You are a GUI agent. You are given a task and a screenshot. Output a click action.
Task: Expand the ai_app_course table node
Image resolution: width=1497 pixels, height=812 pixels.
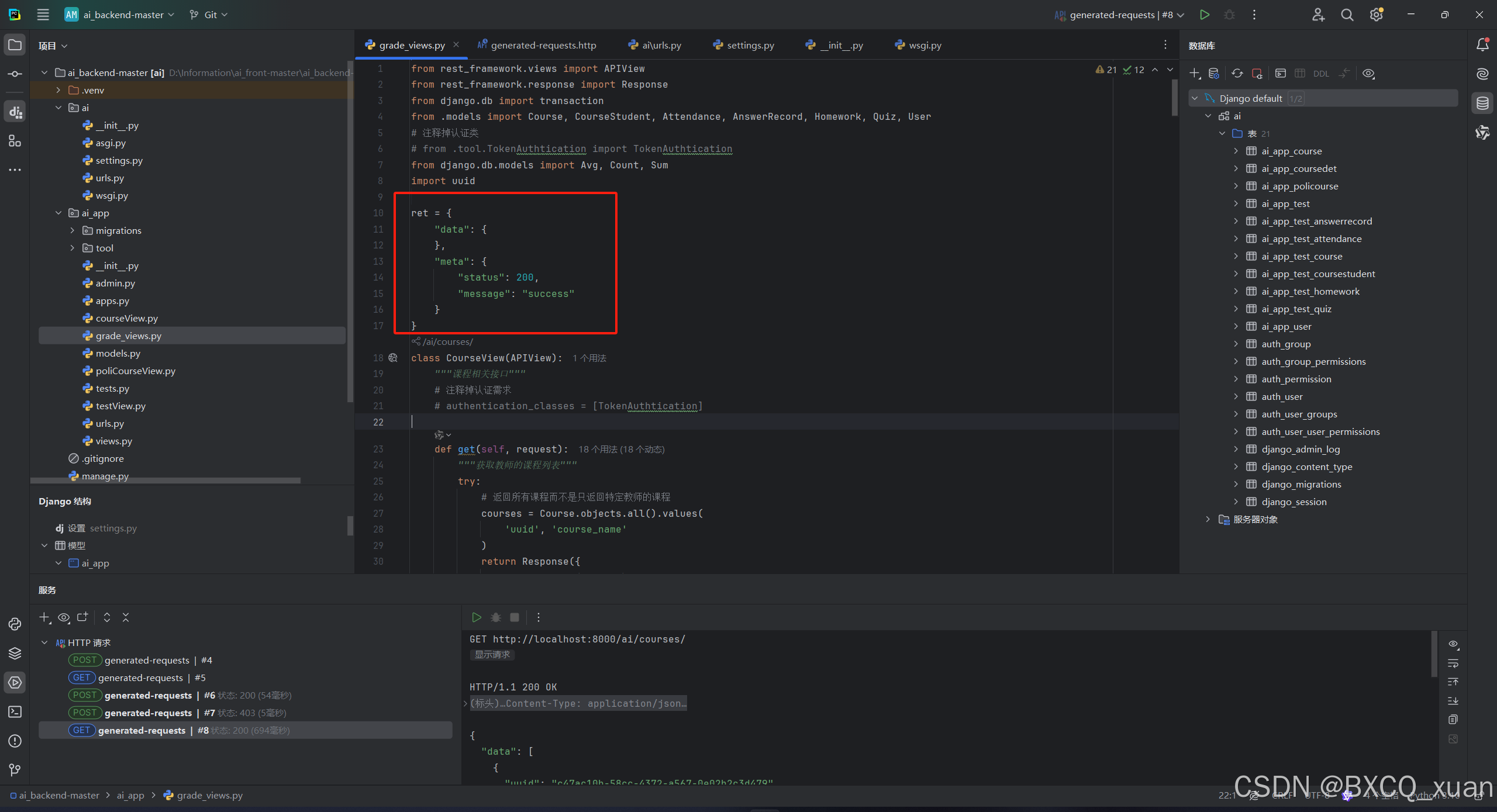point(1236,151)
